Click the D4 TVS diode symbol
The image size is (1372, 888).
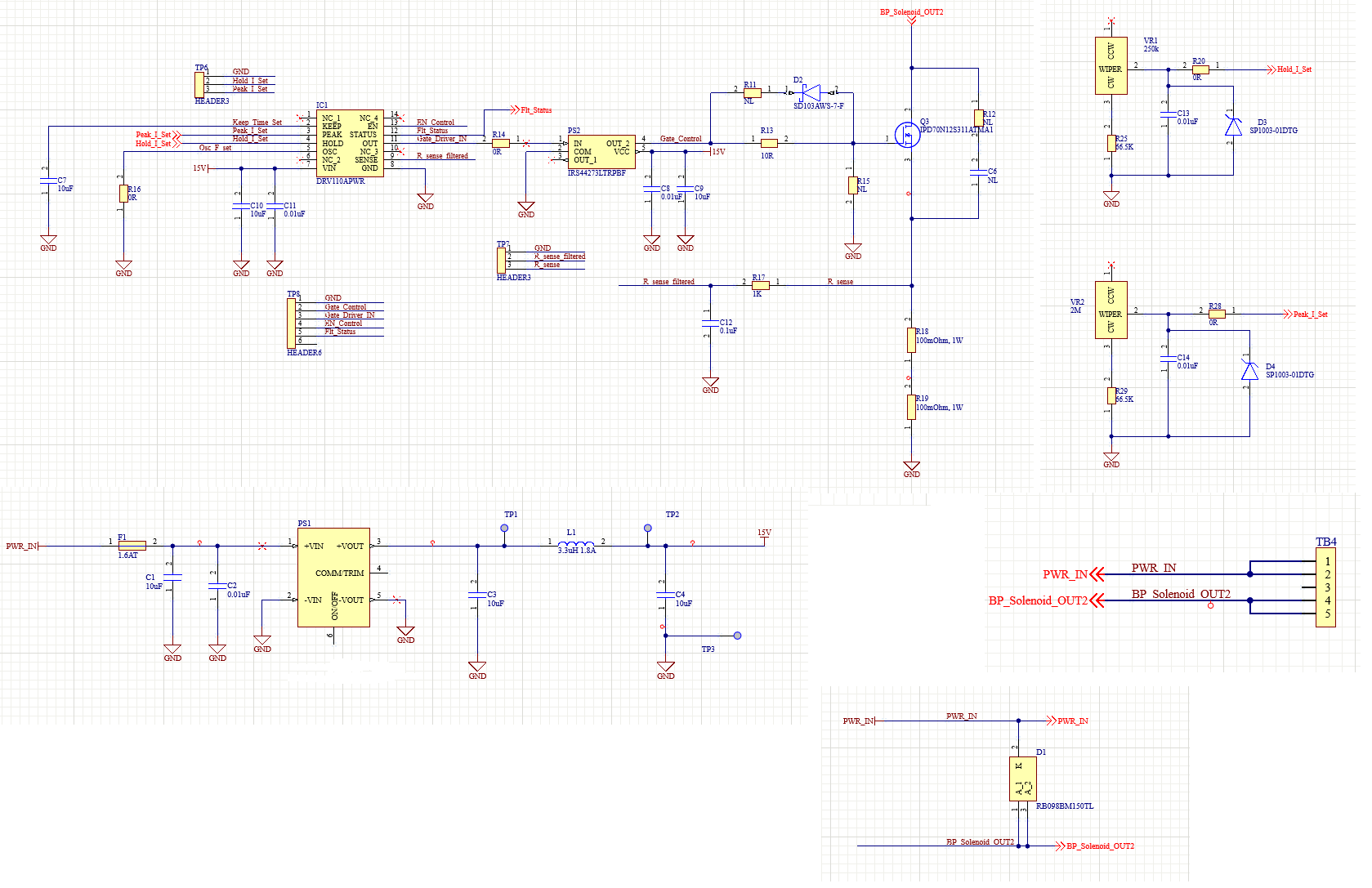click(x=1249, y=371)
